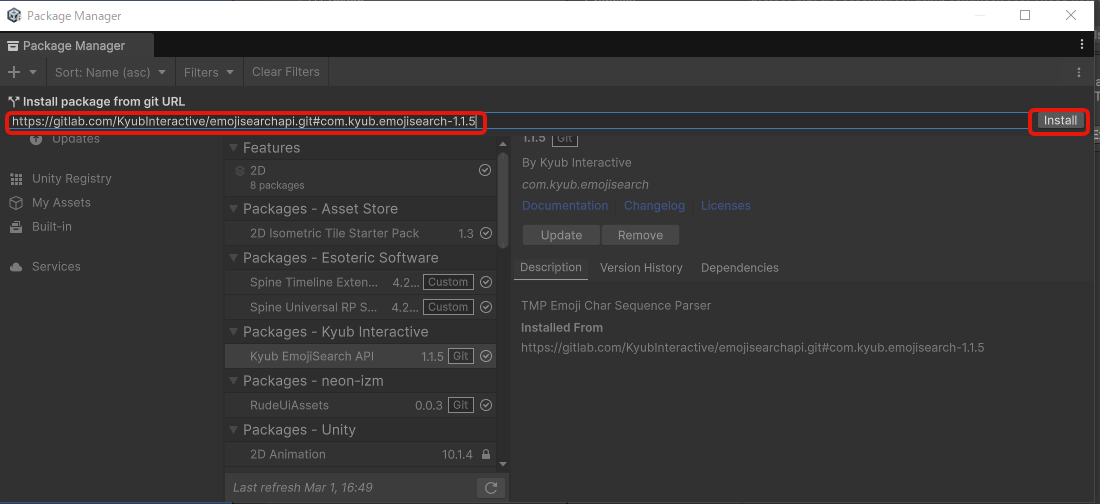Open the Filters dropdown

pyautogui.click(x=209, y=72)
